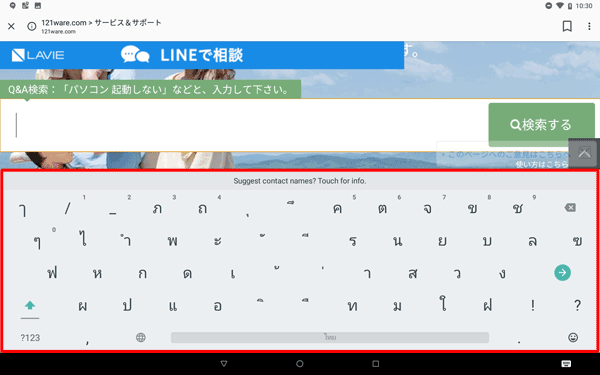Close the browser custom tab
This screenshot has width=600, height=375.
point(11,26)
